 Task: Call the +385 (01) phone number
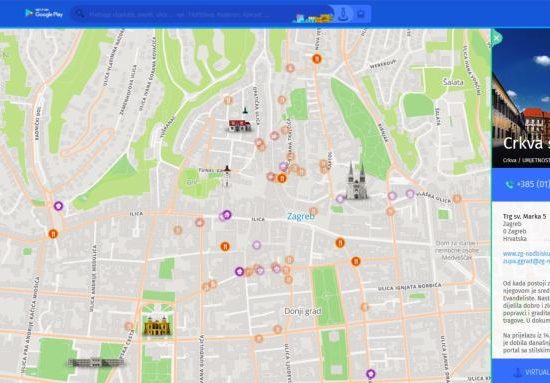coord(527,184)
